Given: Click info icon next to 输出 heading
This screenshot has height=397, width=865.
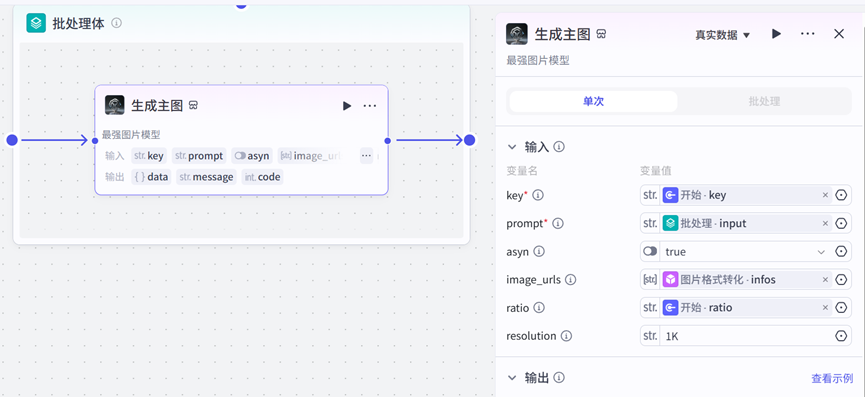Looking at the screenshot, I should [x=559, y=378].
